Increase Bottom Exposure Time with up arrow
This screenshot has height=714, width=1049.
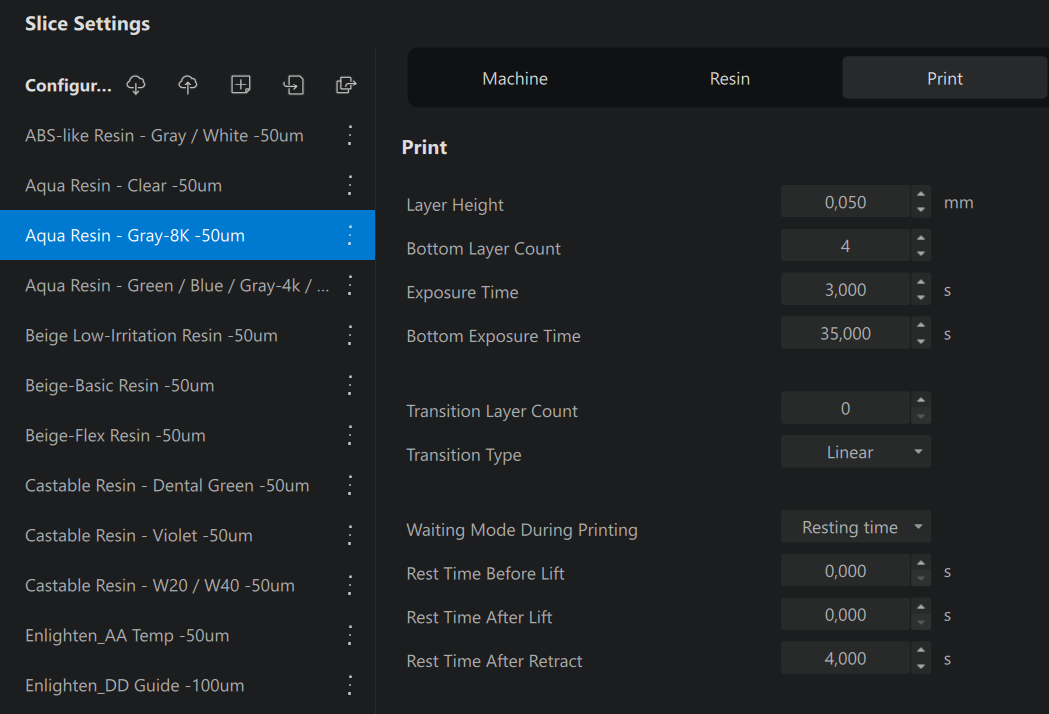click(x=921, y=325)
